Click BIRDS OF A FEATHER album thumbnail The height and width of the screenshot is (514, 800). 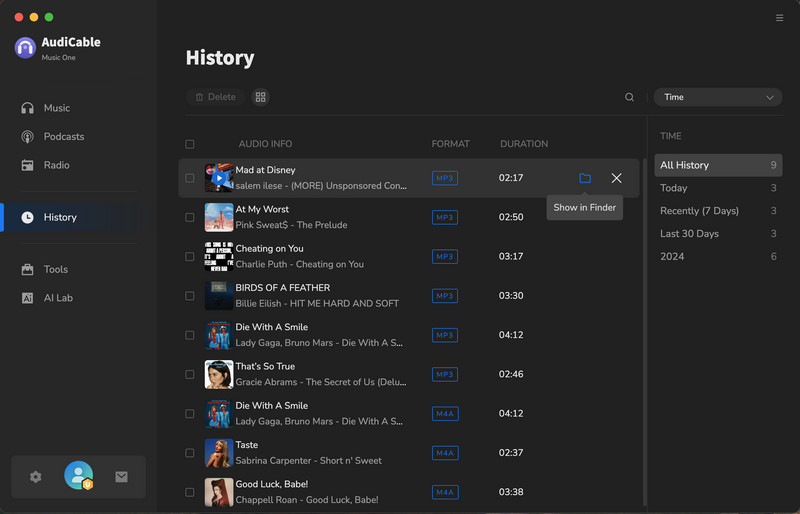[x=219, y=296]
